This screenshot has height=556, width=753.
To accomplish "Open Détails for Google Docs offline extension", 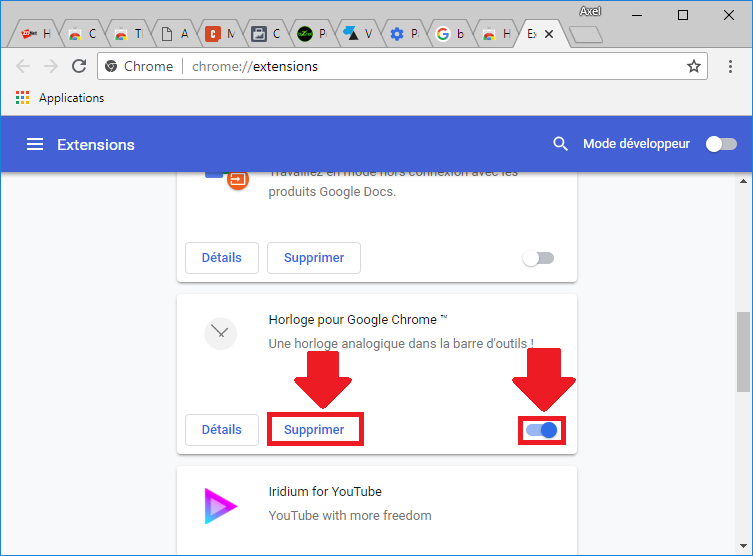I will pyautogui.click(x=221, y=258).
